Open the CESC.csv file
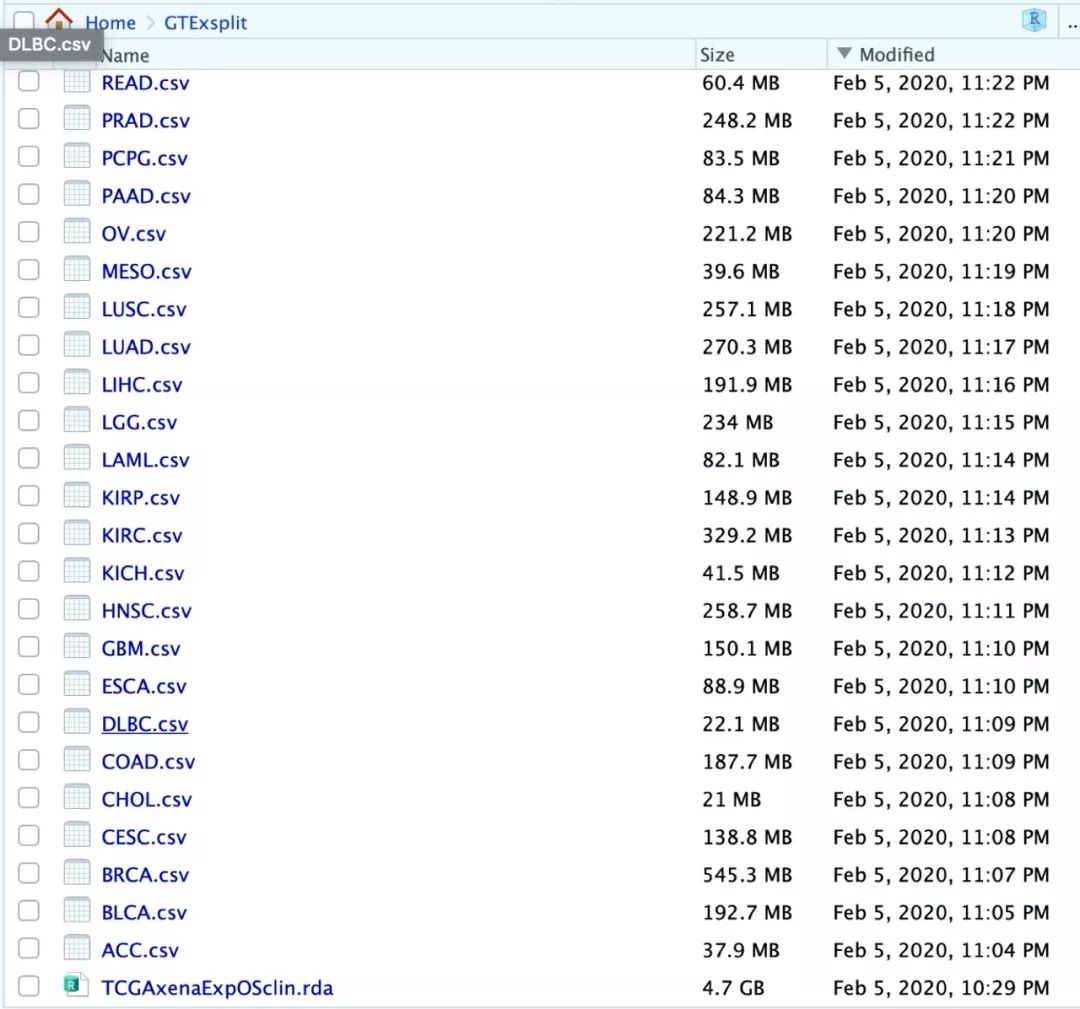The image size is (1080, 1009). pyautogui.click(x=144, y=837)
